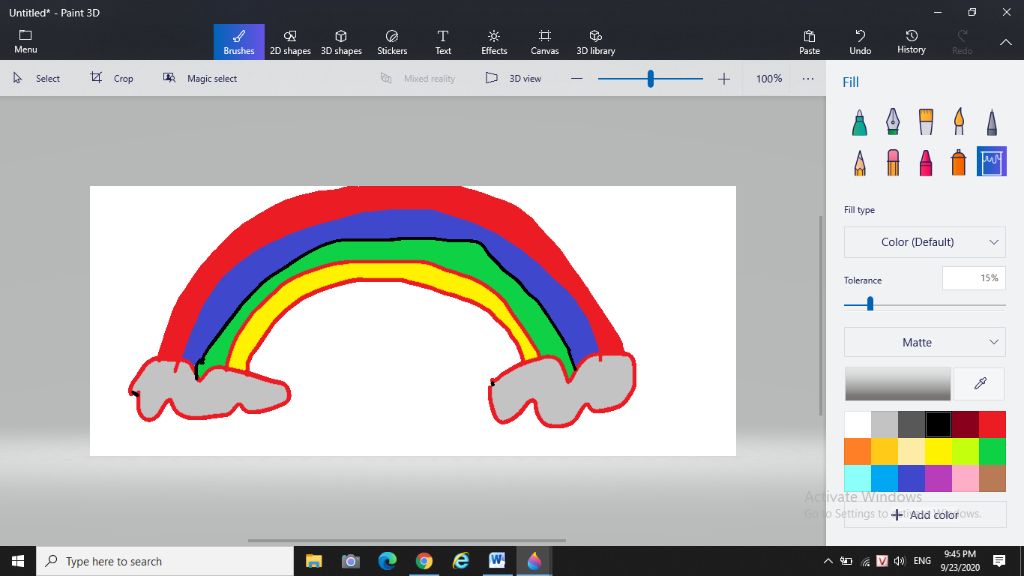This screenshot has width=1024, height=576.
Task: Open Microsoft Word from the taskbar
Action: point(497,561)
